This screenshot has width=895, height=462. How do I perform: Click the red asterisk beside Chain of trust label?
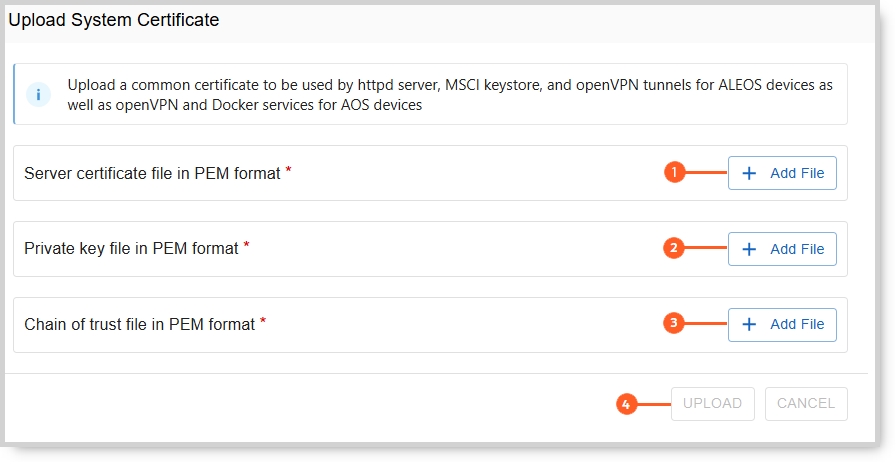263,321
